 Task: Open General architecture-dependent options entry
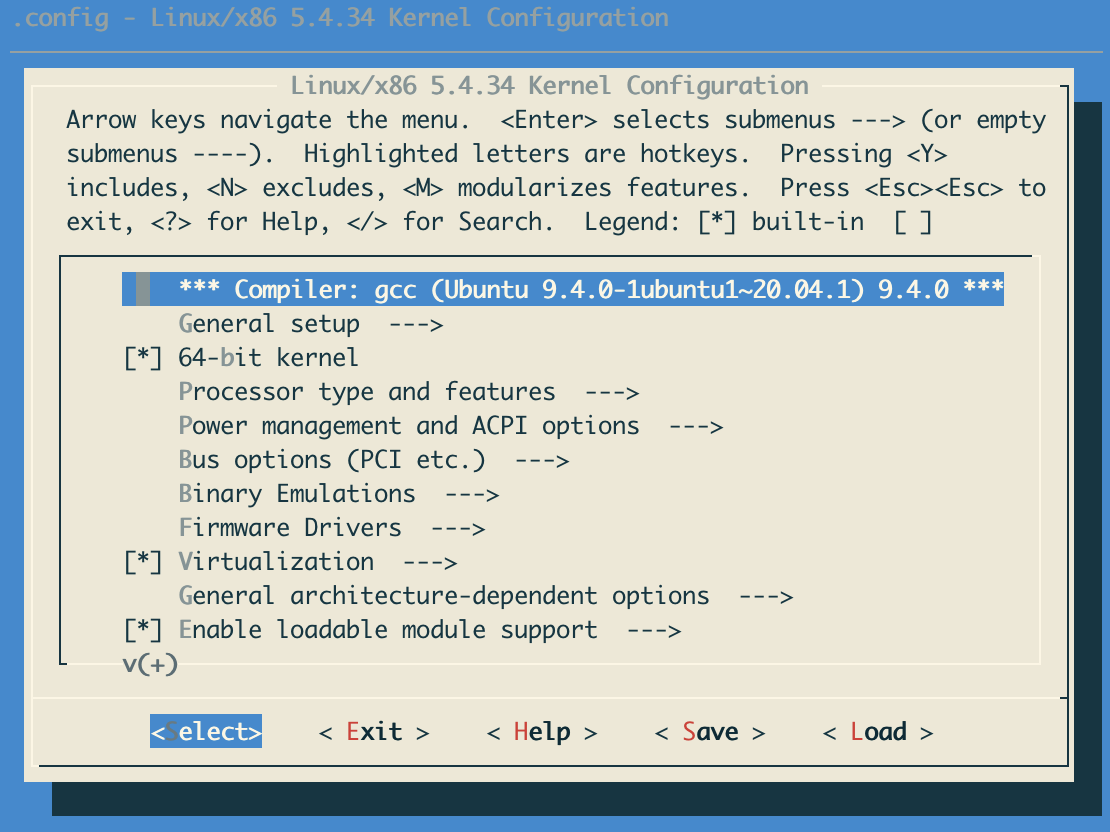coord(444,596)
